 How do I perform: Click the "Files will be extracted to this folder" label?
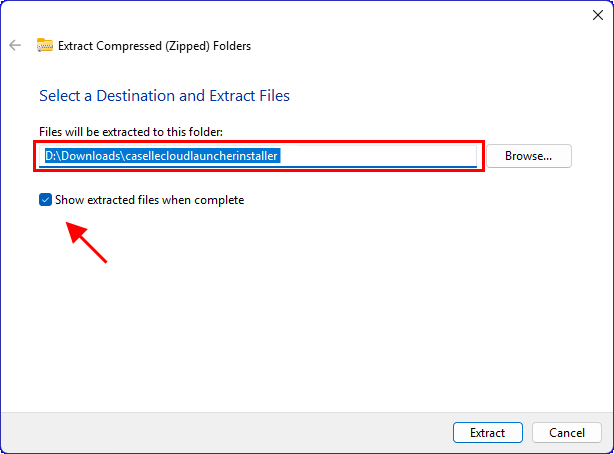click(130, 132)
